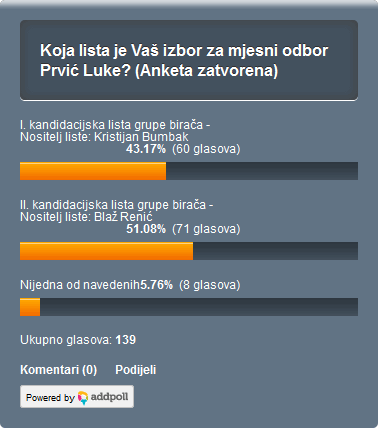Click the (60 glasova) vote count
Image resolution: width=378 pixels, height=428 pixels.
click(x=206, y=149)
